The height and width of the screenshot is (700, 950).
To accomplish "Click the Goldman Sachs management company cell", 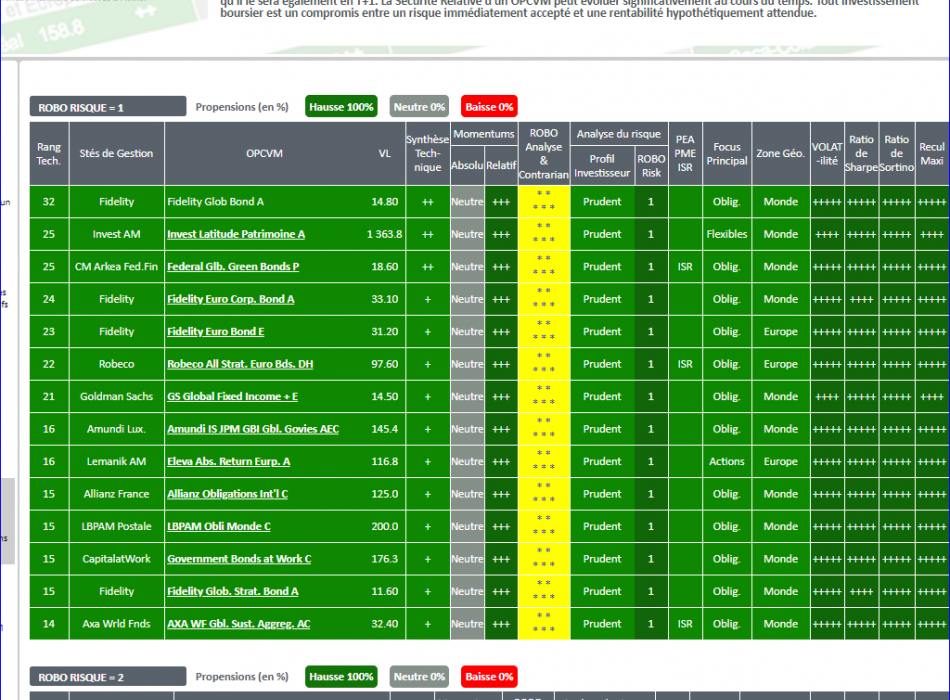I will (x=116, y=396).
